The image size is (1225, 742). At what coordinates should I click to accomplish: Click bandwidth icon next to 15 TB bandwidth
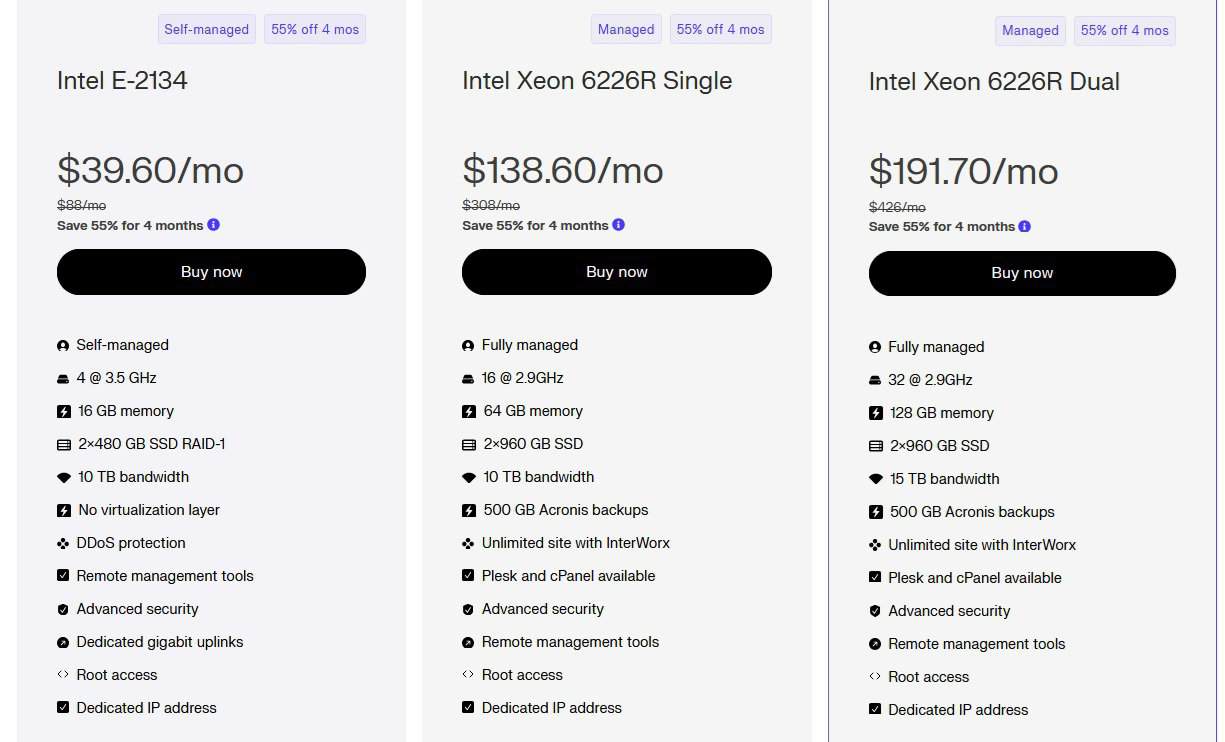pyautogui.click(x=876, y=479)
